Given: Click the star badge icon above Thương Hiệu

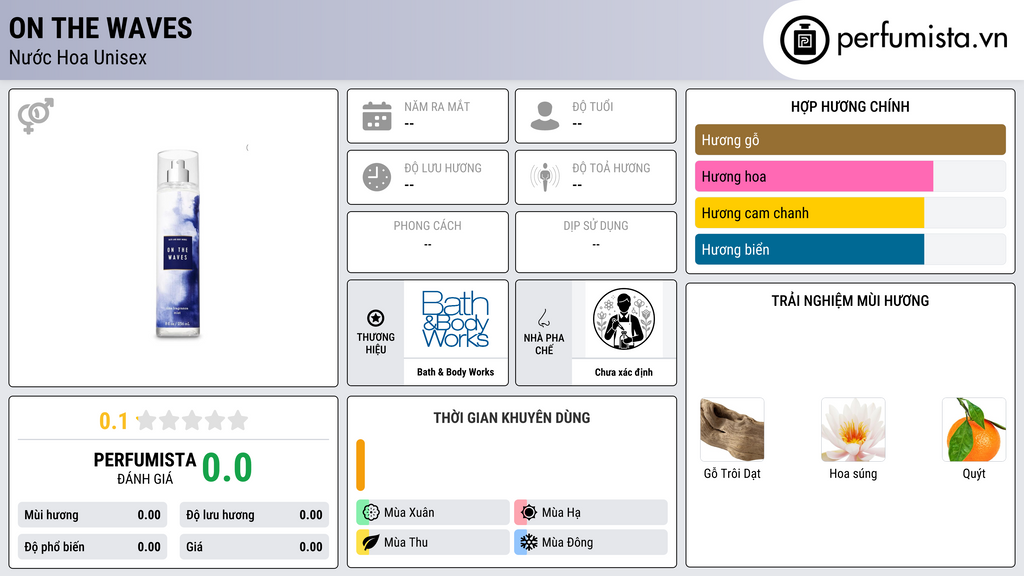Looking at the screenshot, I should (376, 318).
